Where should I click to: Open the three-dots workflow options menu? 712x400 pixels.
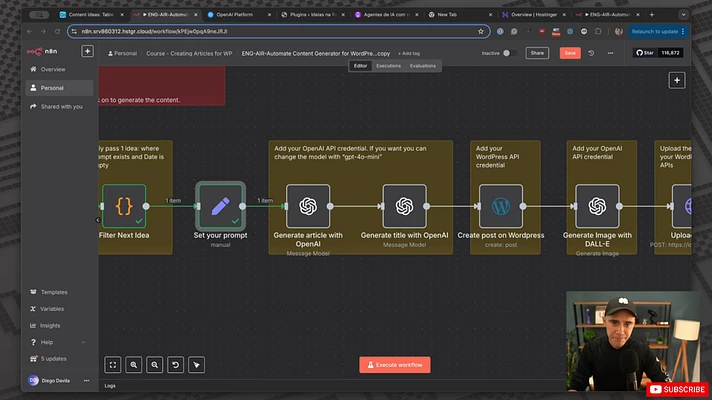[610, 53]
